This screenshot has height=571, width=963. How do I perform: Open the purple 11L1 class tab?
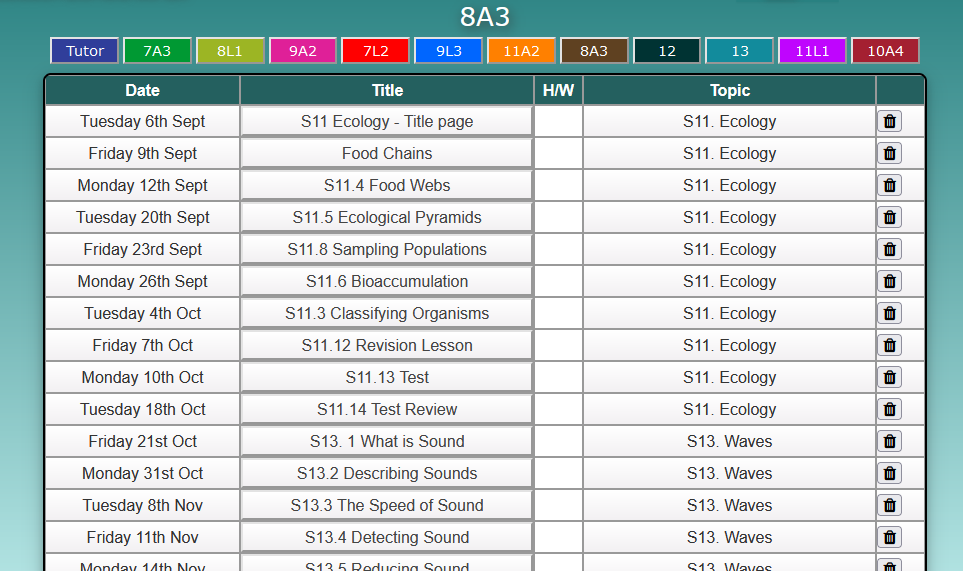pos(813,51)
